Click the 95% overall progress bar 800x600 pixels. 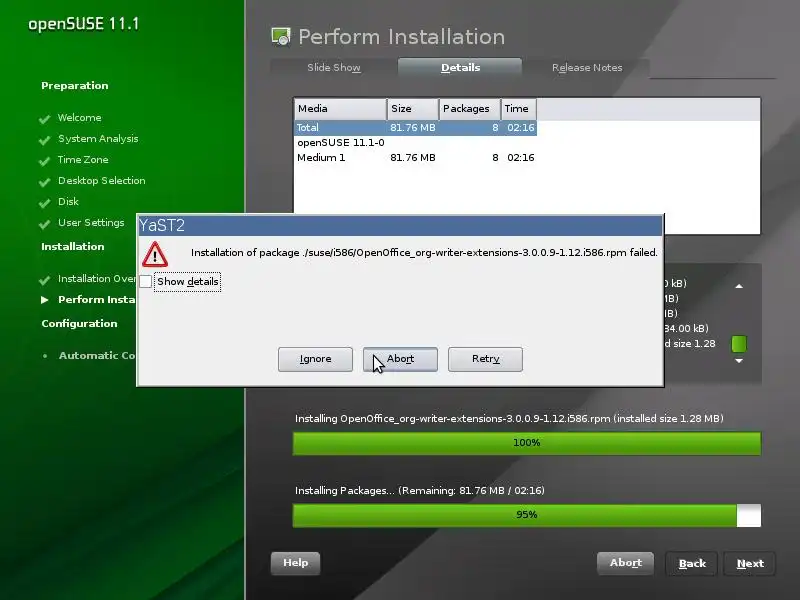pyautogui.click(x=527, y=515)
